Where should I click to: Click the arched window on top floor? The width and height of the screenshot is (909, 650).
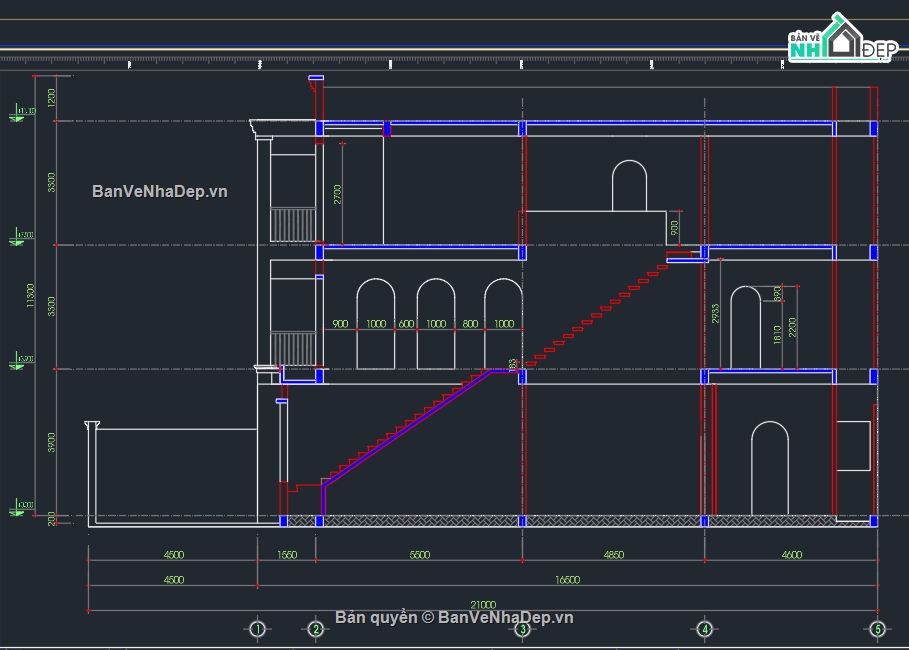[x=629, y=185]
